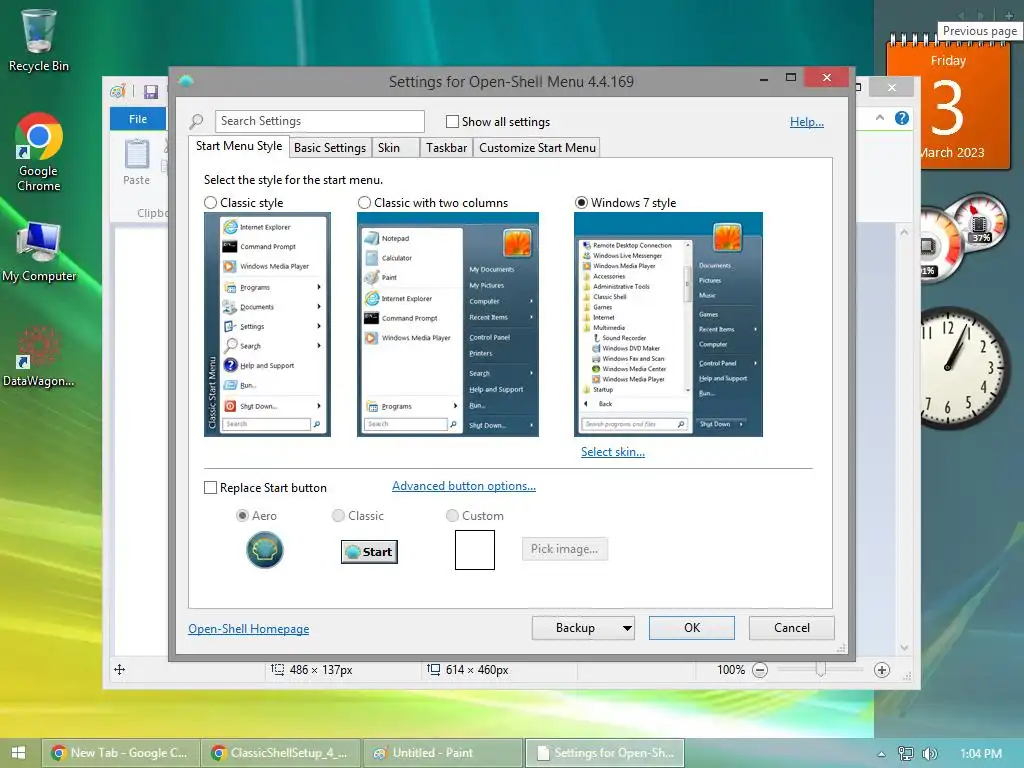This screenshot has width=1024, height=768.
Task: Click the Paint scrollbar up arrow
Action: pos(904,232)
